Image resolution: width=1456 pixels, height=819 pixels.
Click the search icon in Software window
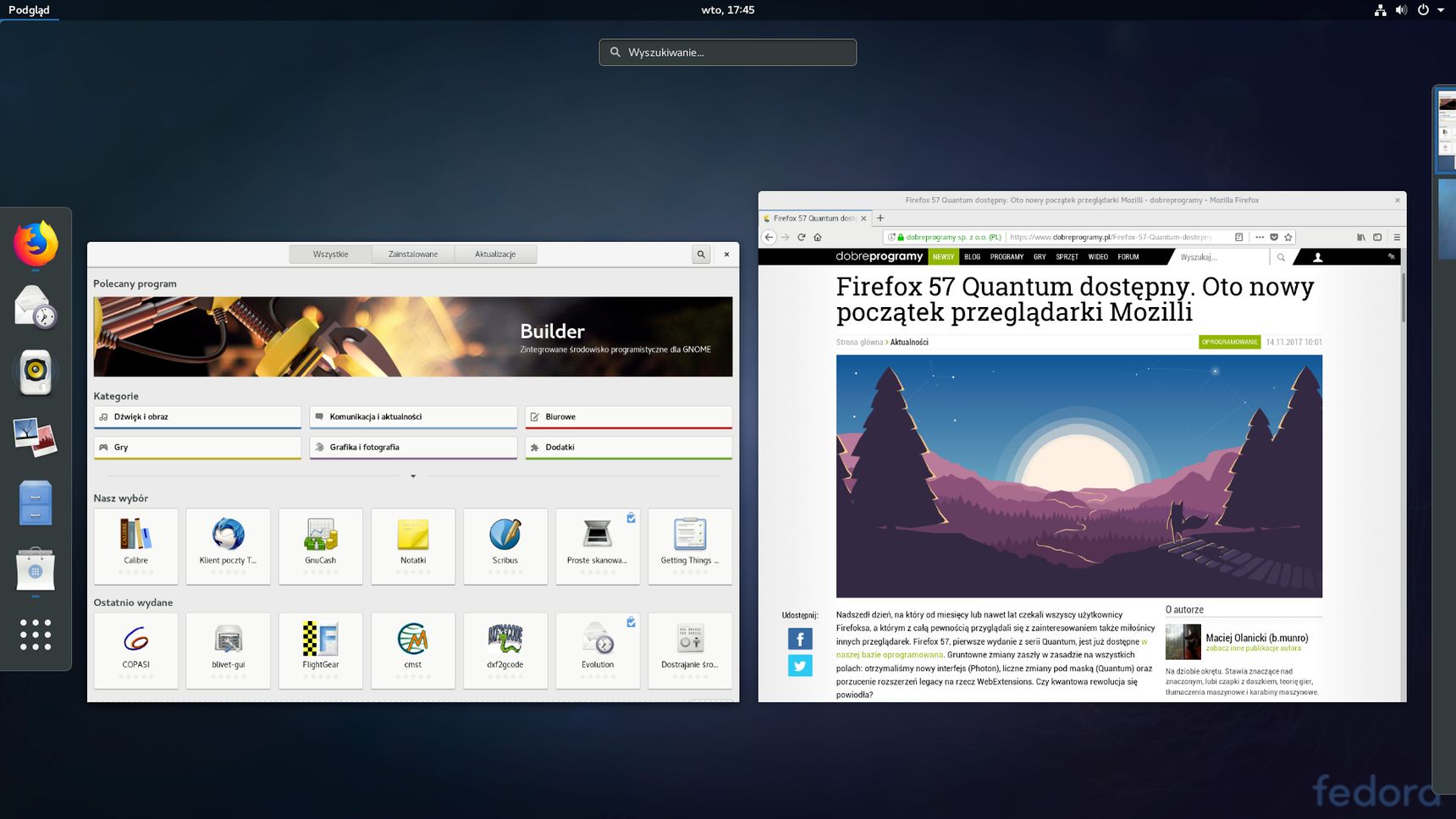[701, 254]
